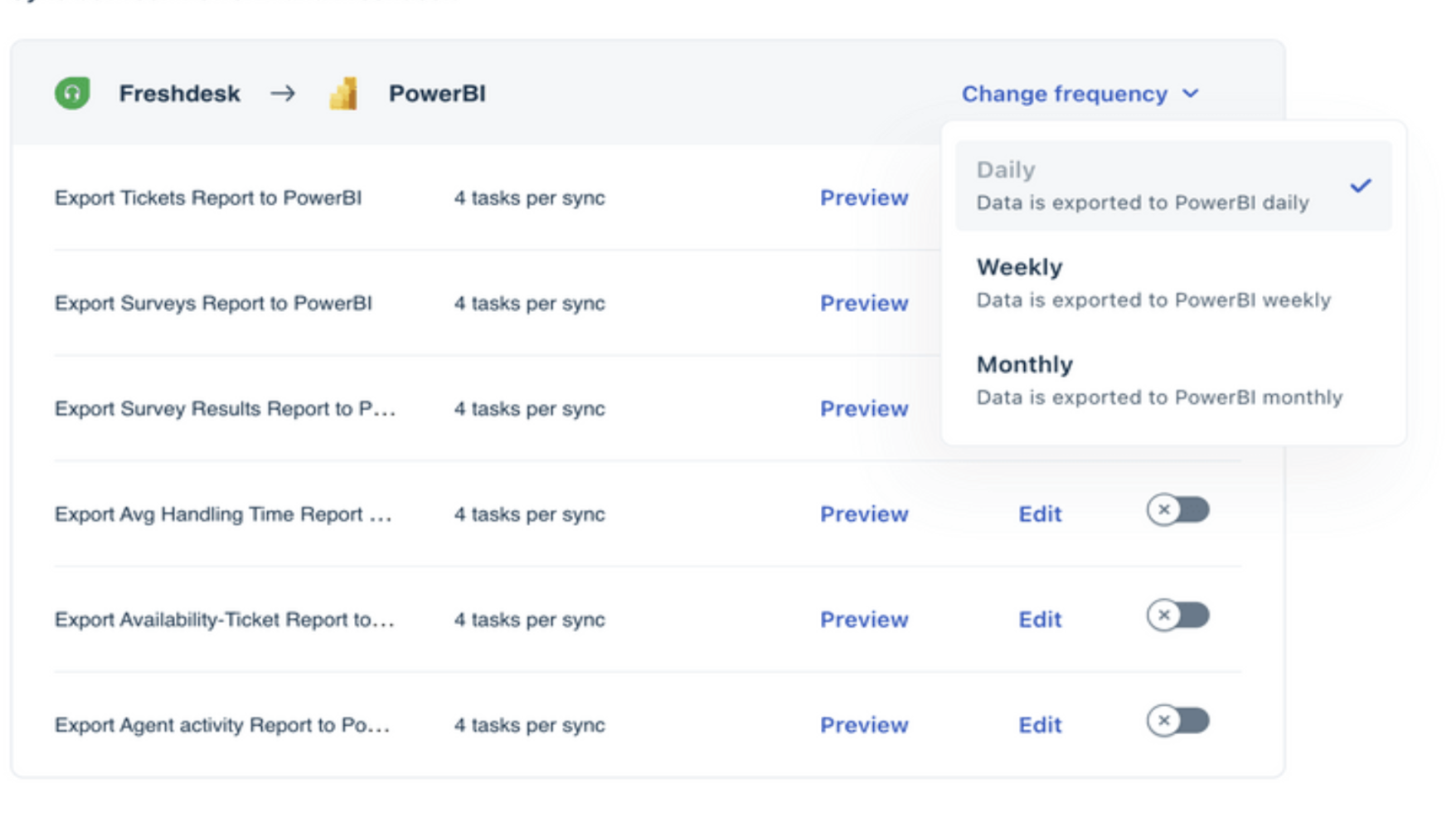
Task: Select Monthly export frequency
Action: [x=1158, y=380]
